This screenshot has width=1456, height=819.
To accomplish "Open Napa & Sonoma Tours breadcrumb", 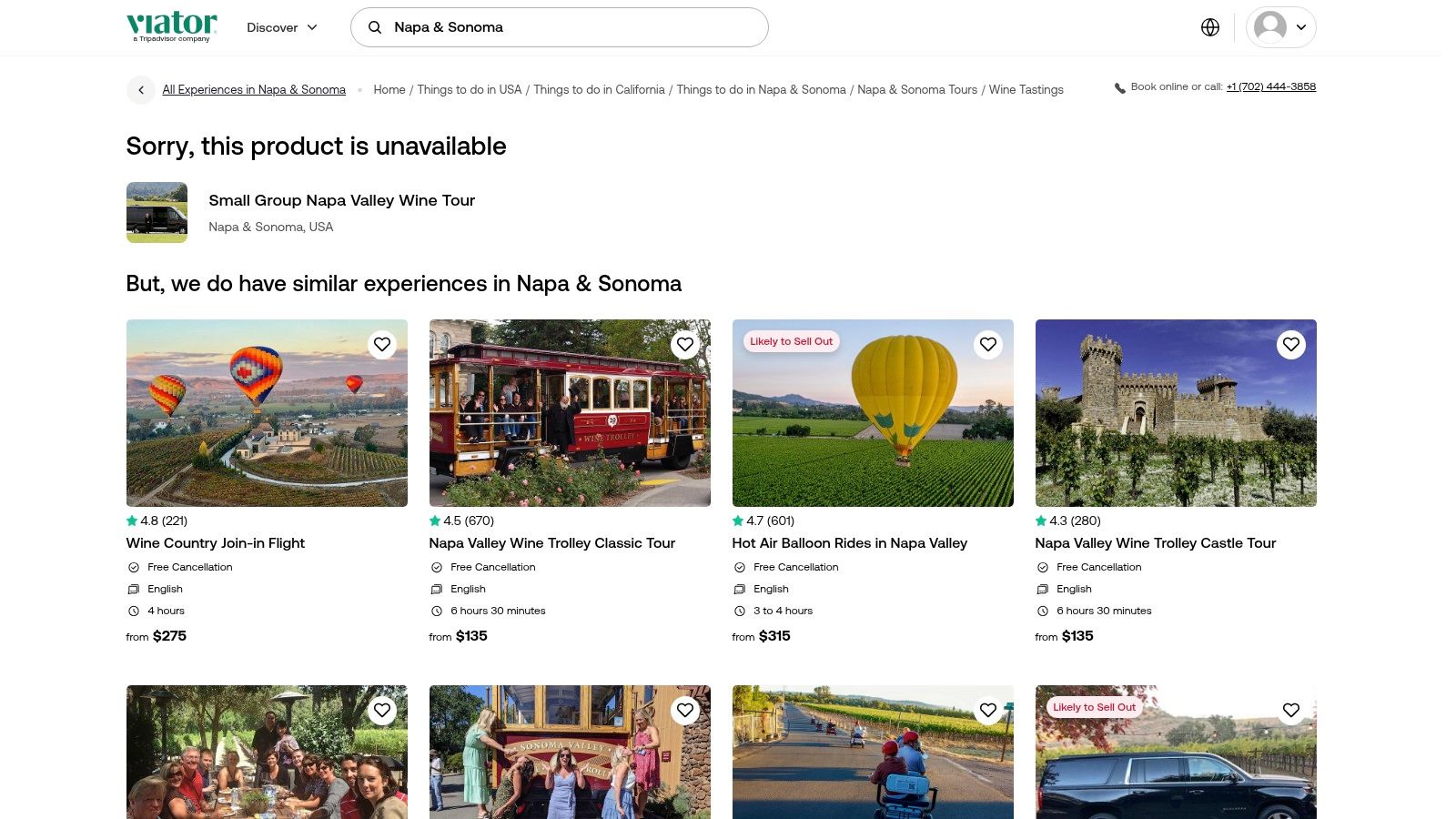I will pyautogui.click(x=917, y=90).
